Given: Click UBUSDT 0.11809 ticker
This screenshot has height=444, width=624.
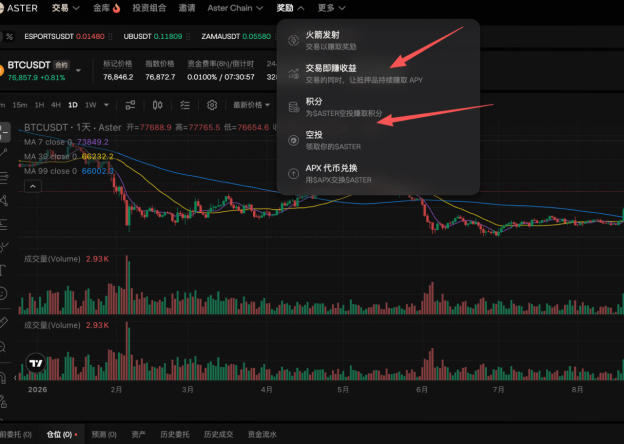Looking at the screenshot, I should click(153, 37).
